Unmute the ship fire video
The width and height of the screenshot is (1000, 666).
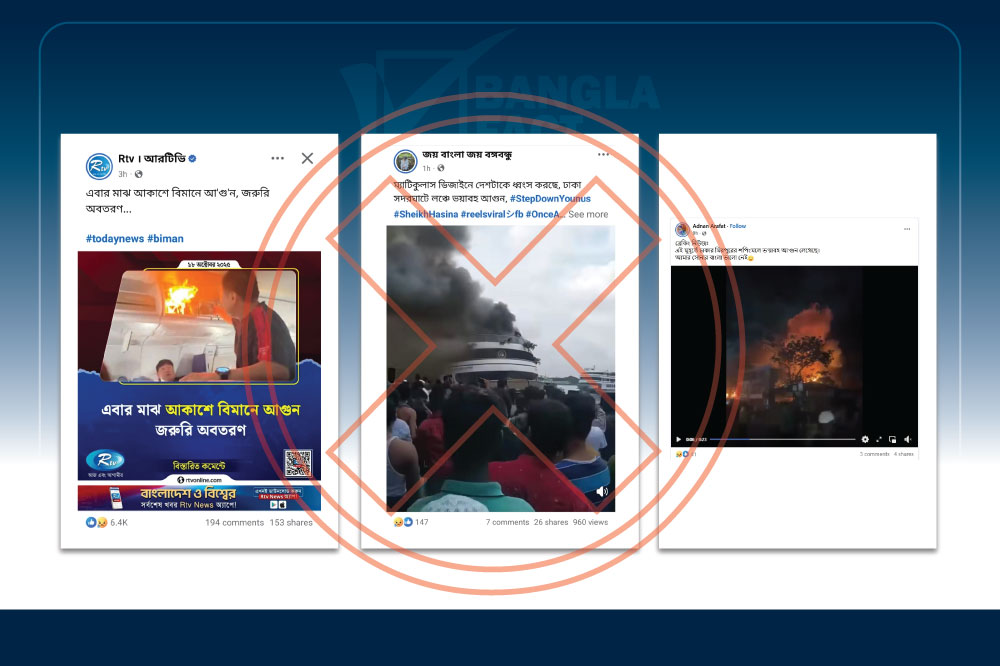point(602,492)
